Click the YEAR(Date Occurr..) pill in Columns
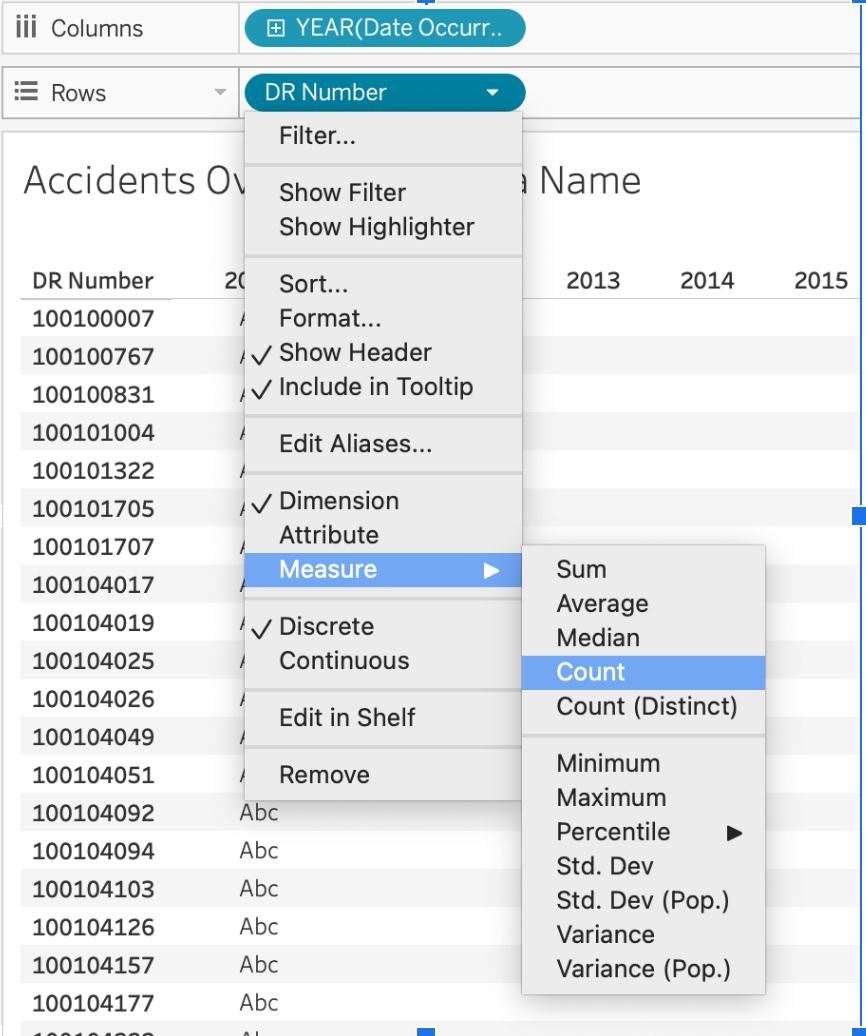 [x=385, y=28]
